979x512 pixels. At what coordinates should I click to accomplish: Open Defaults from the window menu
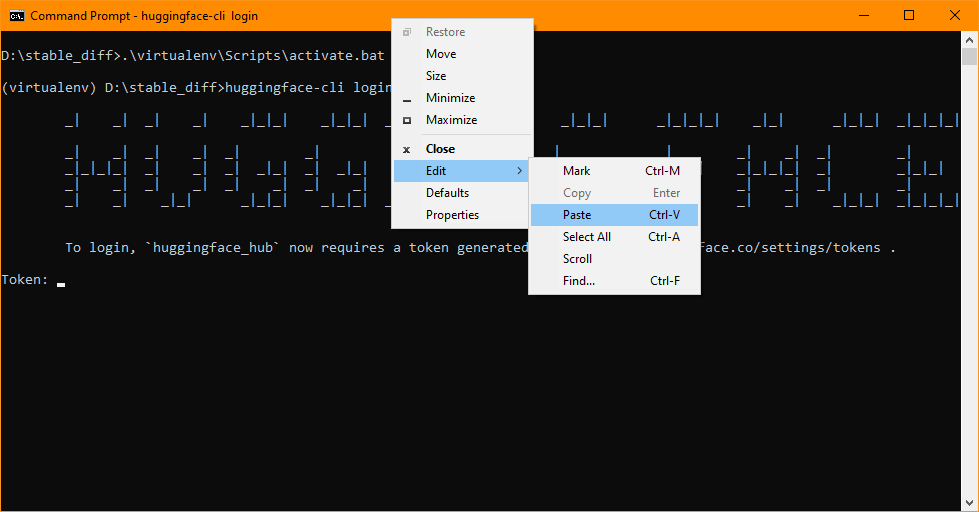pos(462,192)
